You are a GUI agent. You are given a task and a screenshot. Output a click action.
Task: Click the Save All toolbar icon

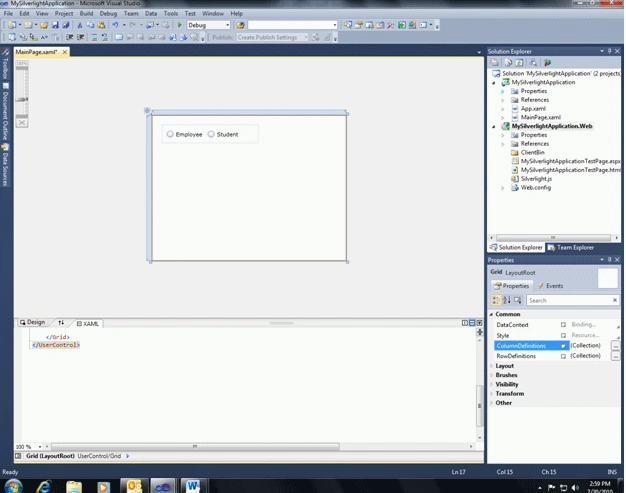point(65,25)
